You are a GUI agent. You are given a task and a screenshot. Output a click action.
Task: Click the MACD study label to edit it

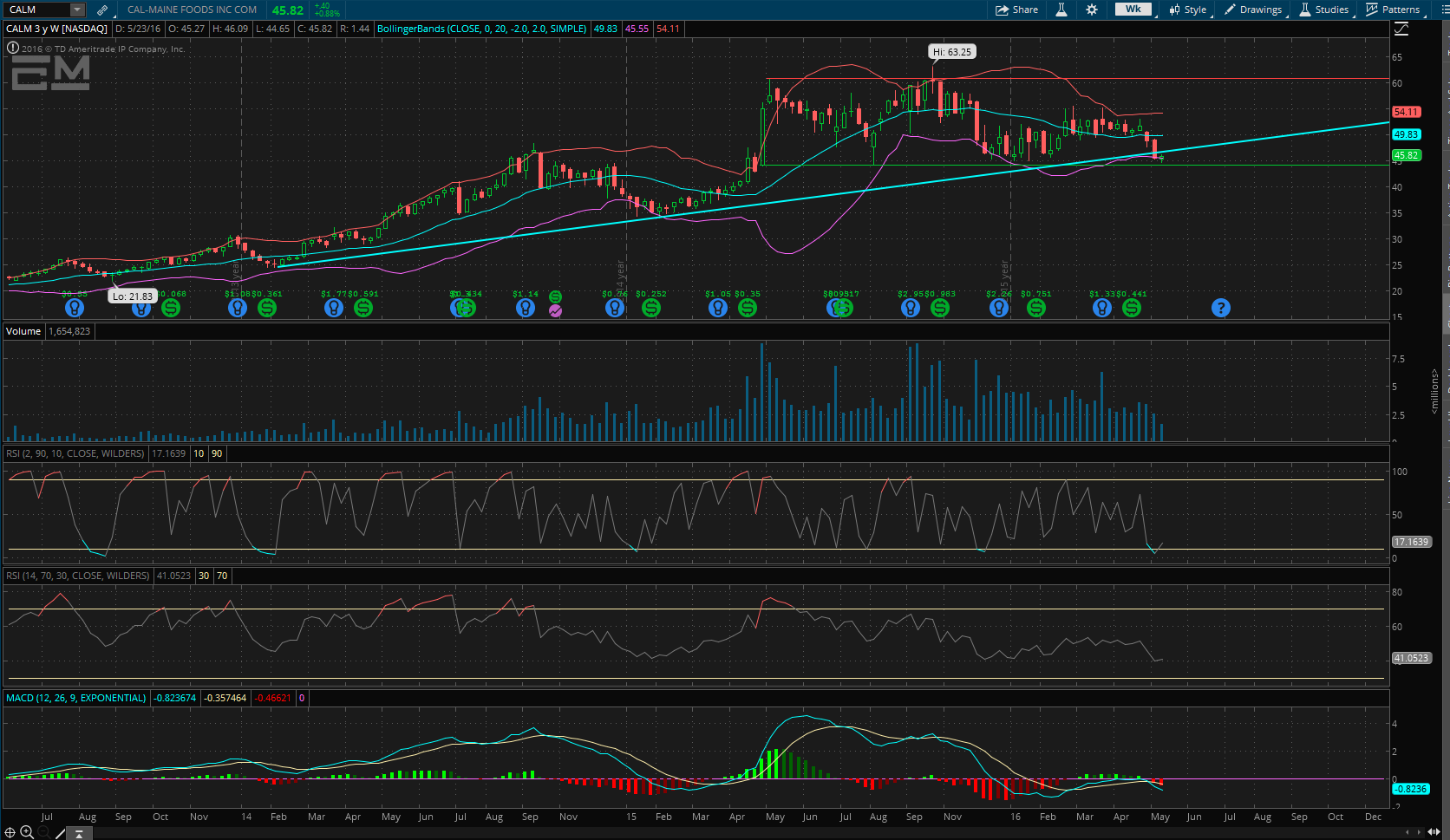[x=76, y=698]
